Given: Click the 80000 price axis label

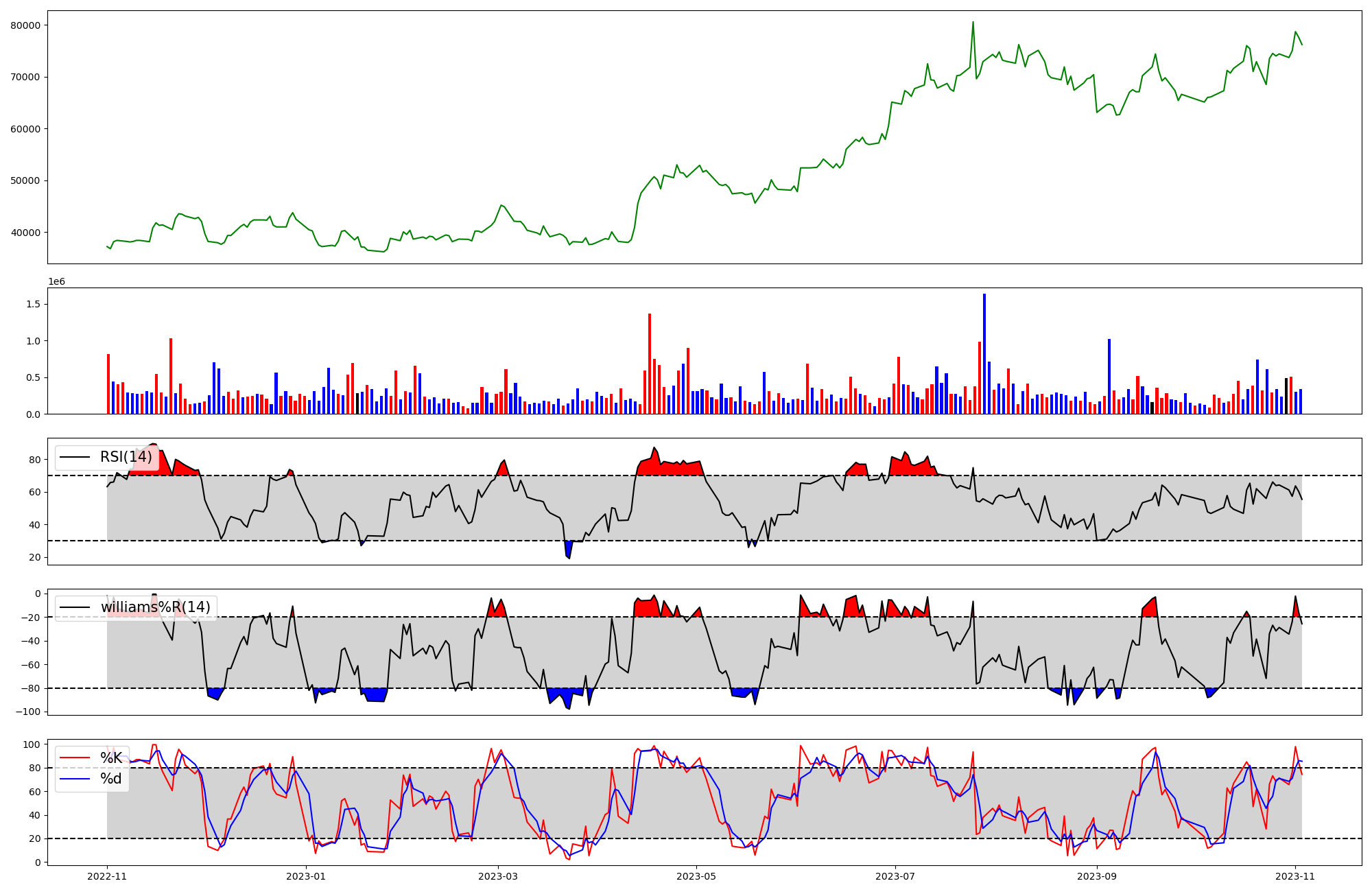Looking at the screenshot, I should click(x=25, y=25).
